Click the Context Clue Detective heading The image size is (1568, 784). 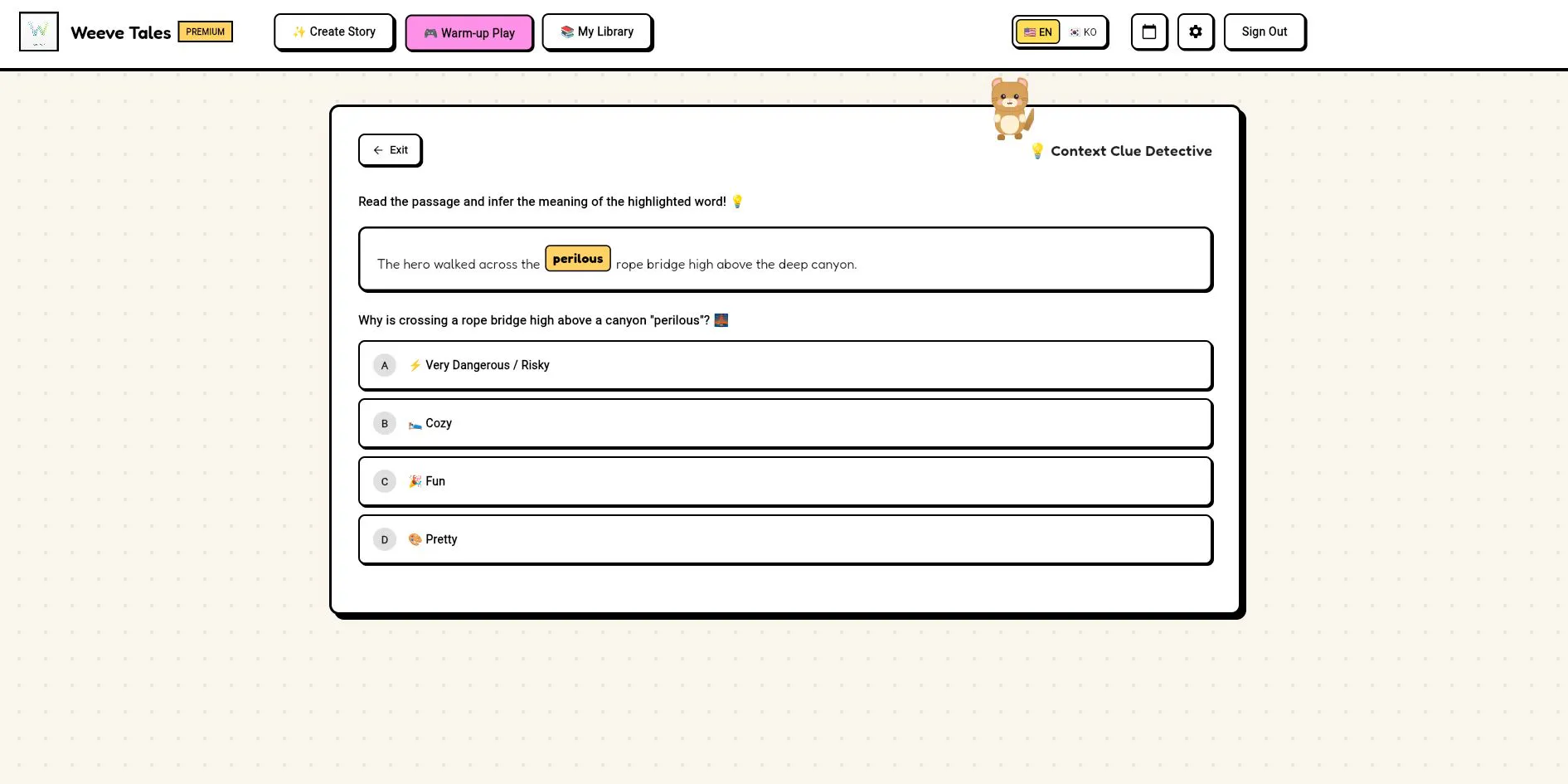pyautogui.click(x=1131, y=151)
